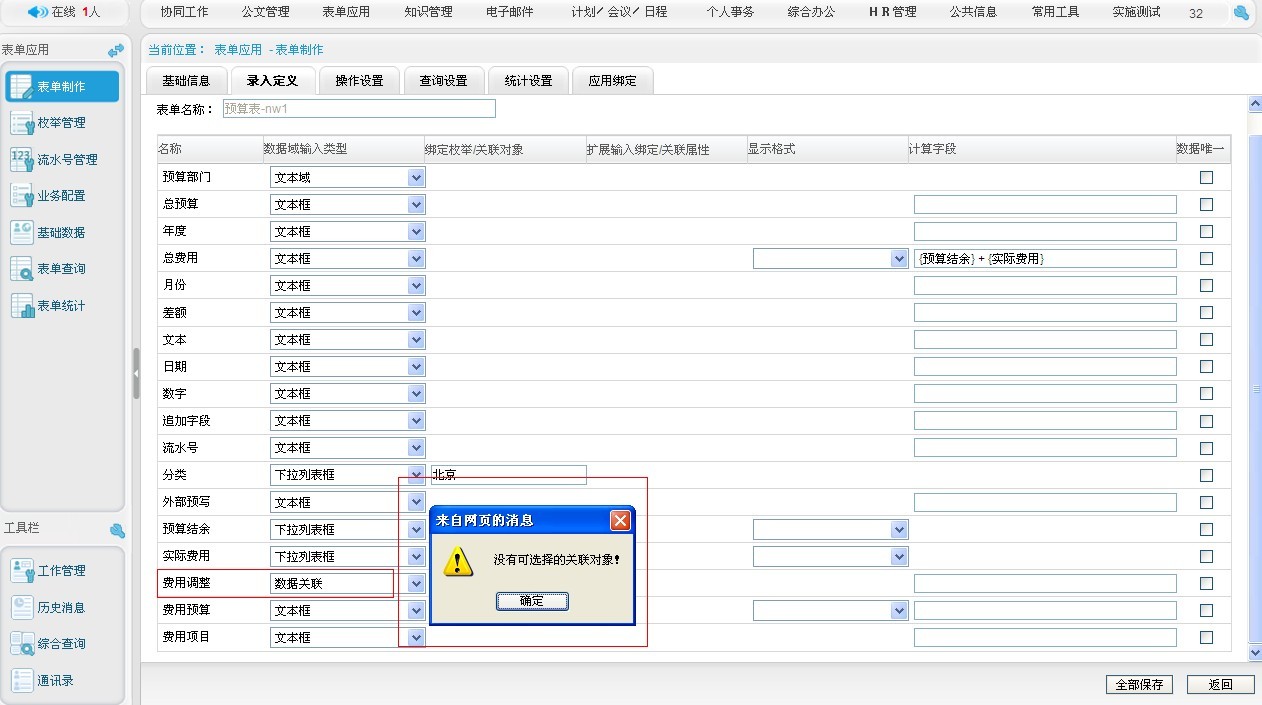The image size is (1262, 705).
Task: Open the 流水号管理 sidebar icon
Action: click(x=22, y=160)
